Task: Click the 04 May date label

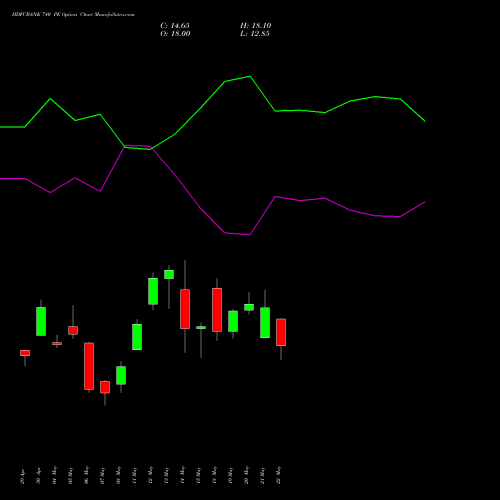Action: 55,475
